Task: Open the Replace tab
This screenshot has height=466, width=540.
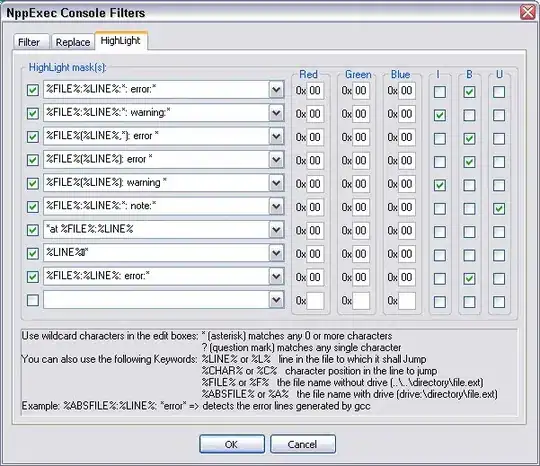Action: tap(73, 42)
